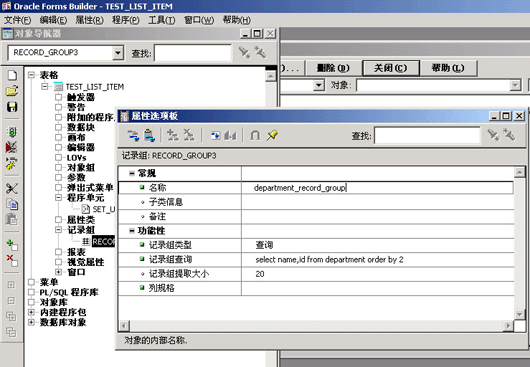The height and width of the screenshot is (367, 530).
Task: Open the 属性(R) menu
Action: click(x=89, y=20)
